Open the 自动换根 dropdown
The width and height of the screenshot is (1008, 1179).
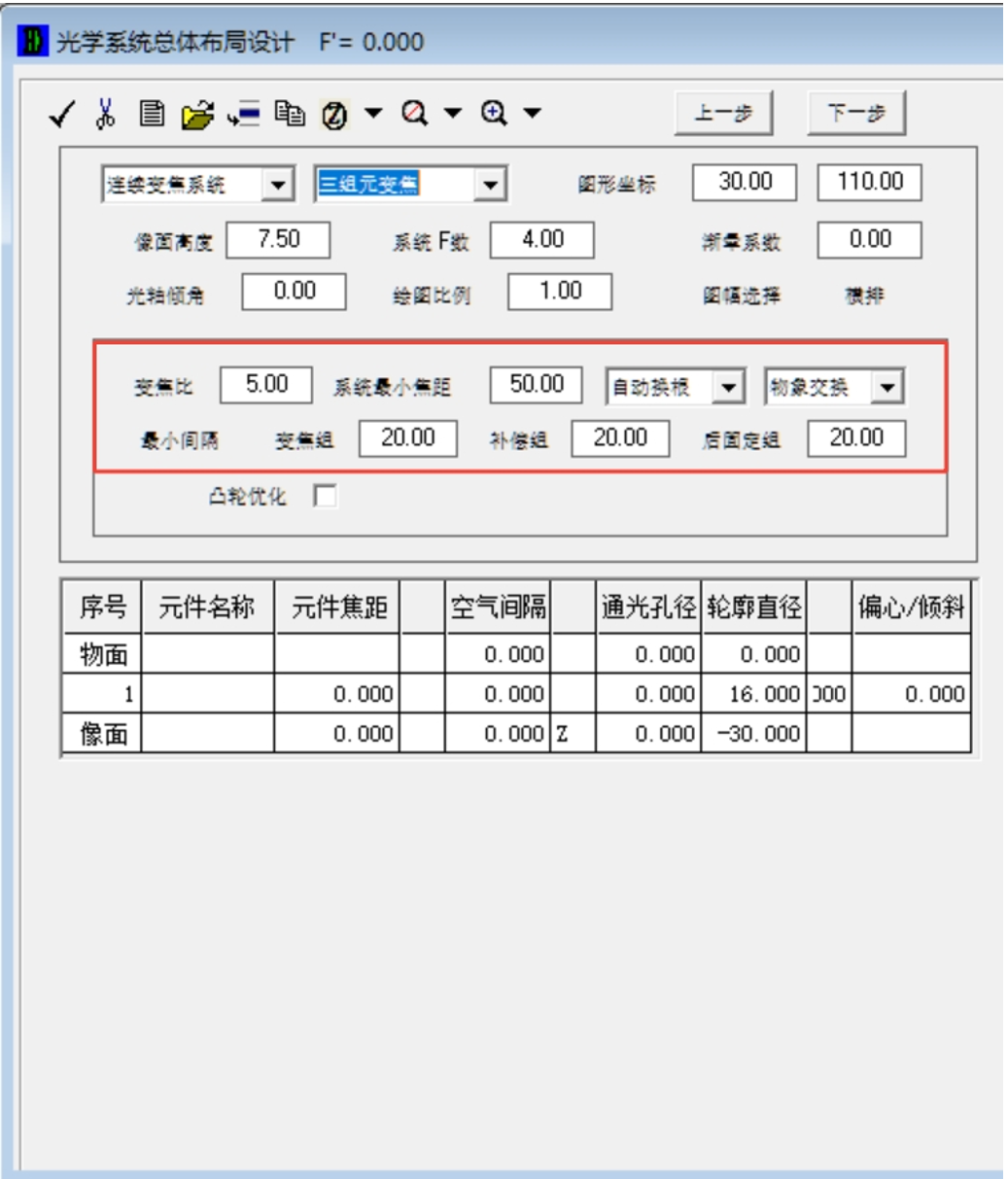(x=727, y=388)
